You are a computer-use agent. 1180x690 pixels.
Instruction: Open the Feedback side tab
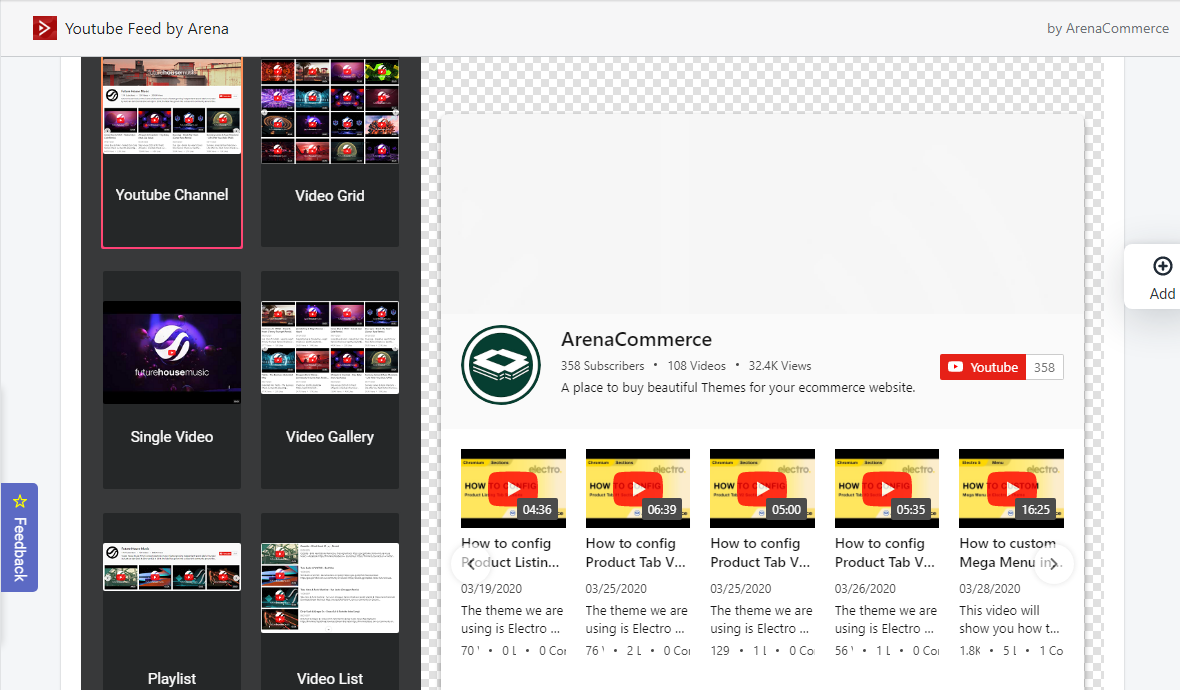pyautogui.click(x=20, y=537)
